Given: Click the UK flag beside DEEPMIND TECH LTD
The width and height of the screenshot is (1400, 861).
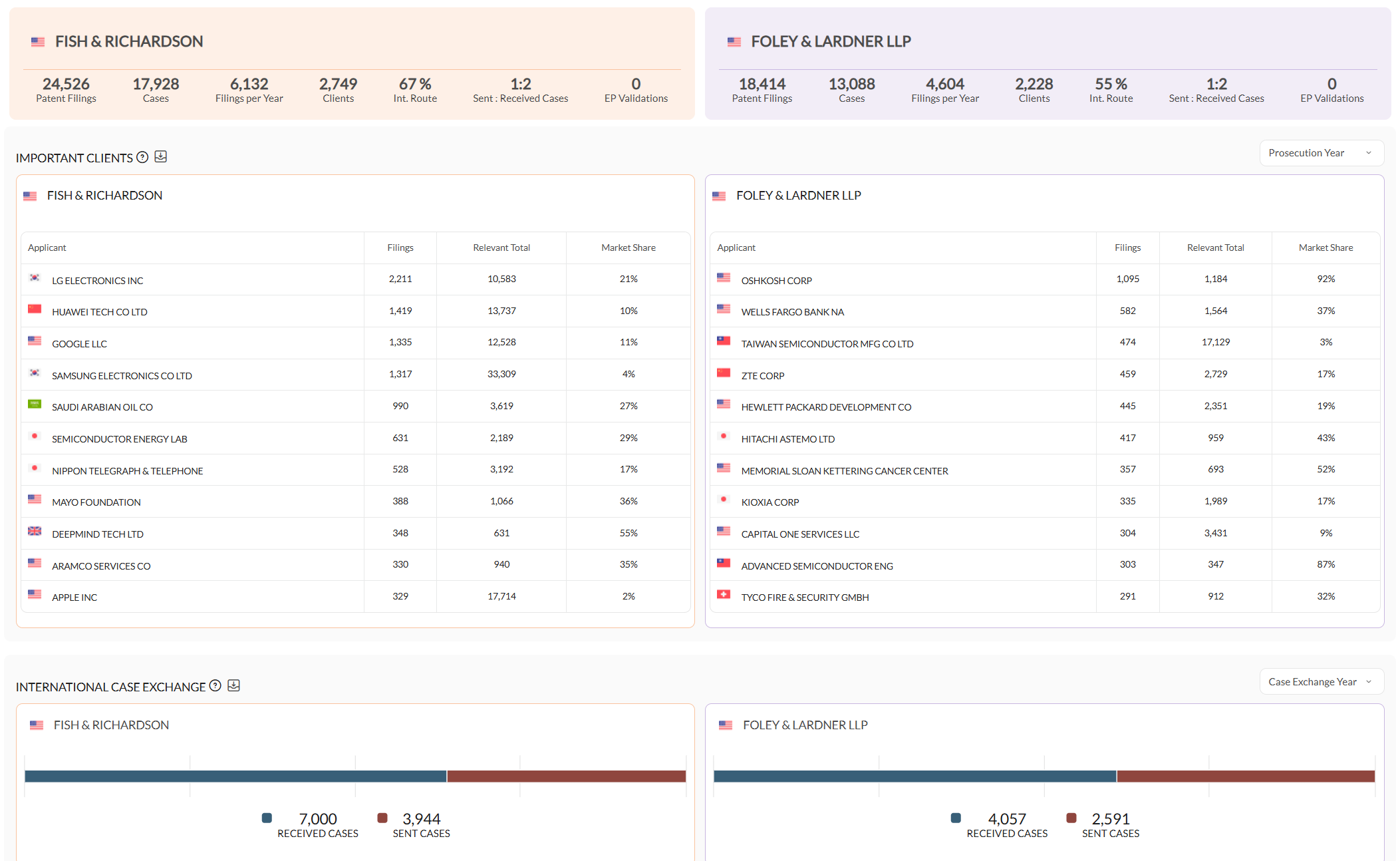Looking at the screenshot, I should tap(35, 532).
